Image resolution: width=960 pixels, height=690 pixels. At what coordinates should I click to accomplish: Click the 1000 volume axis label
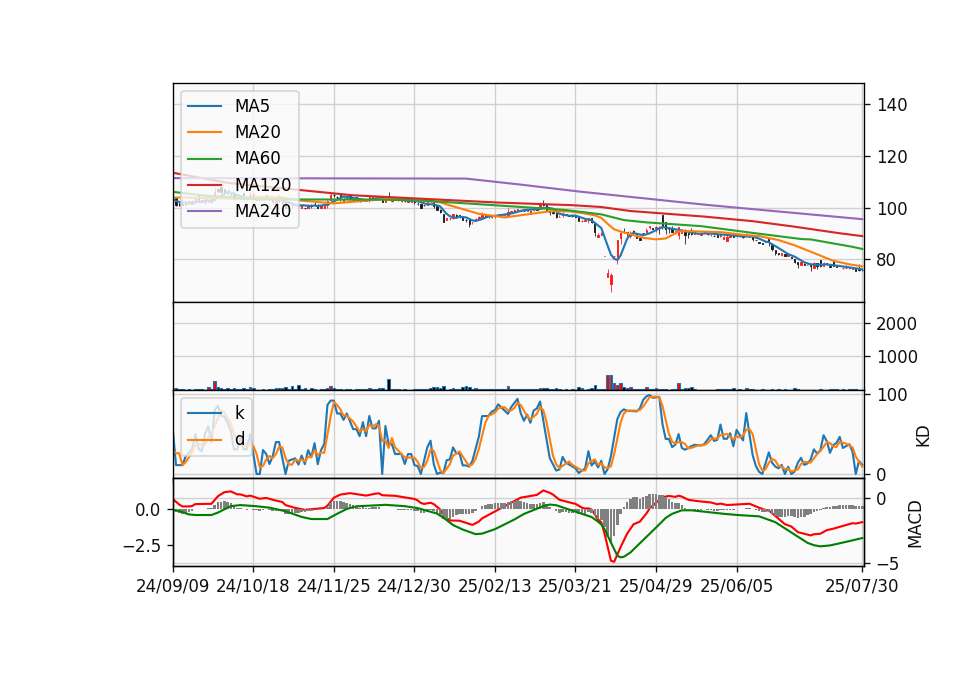(x=897, y=357)
